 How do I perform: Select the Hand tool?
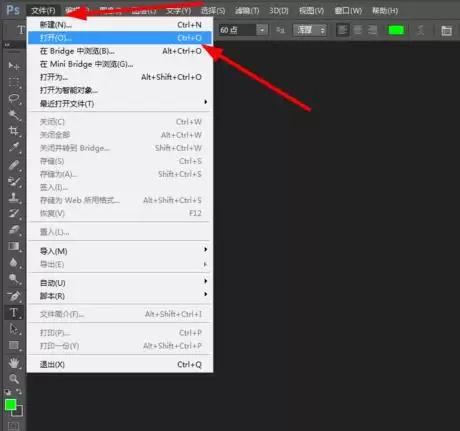pos(14,363)
